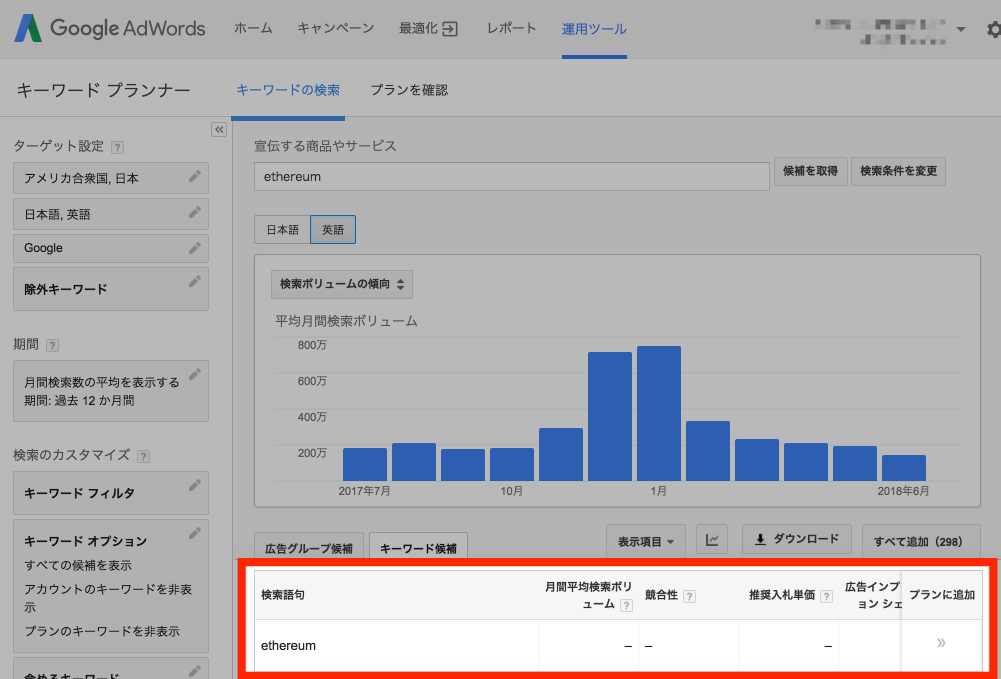Viewport: 1001px width, 679px height.
Task: Click 候補を取得 button
Action: coord(811,171)
